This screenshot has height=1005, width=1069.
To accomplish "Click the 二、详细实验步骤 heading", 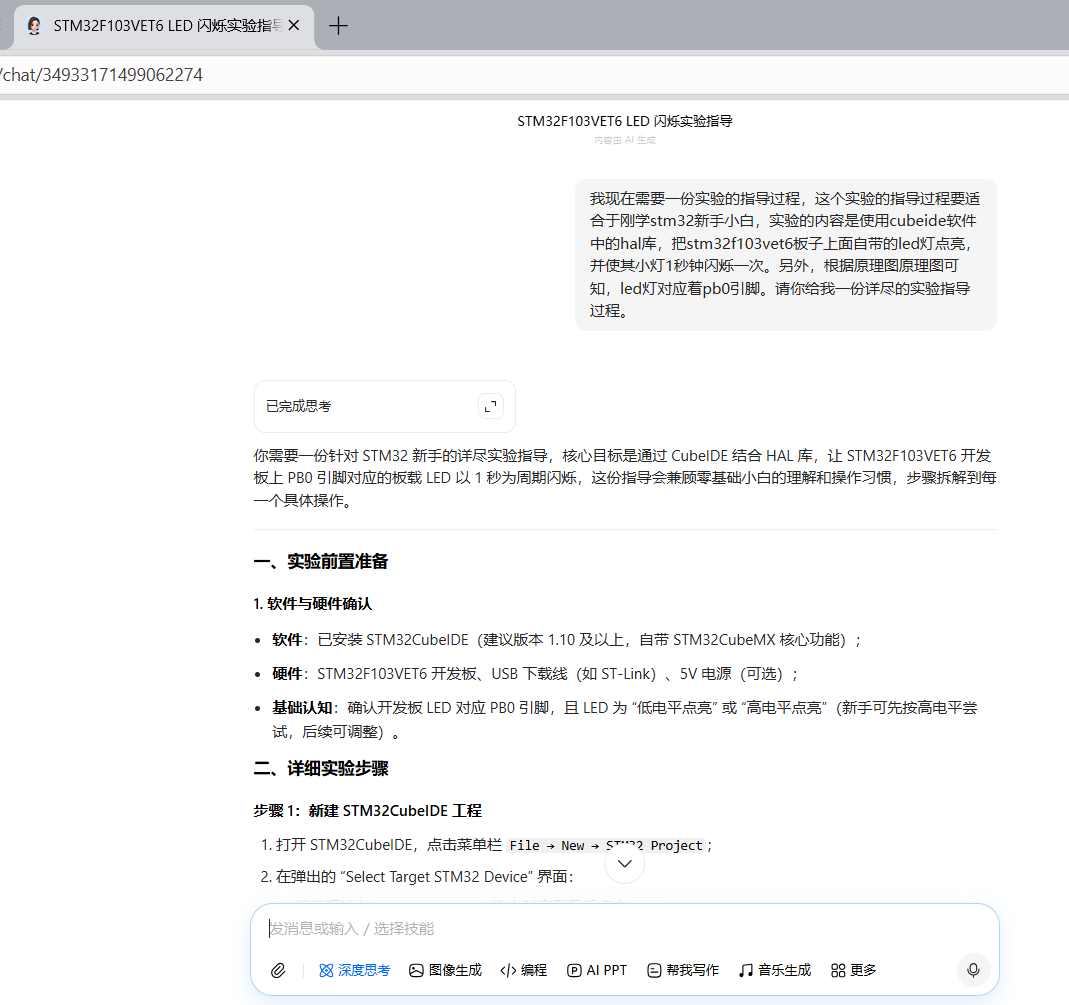I will click(320, 769).
